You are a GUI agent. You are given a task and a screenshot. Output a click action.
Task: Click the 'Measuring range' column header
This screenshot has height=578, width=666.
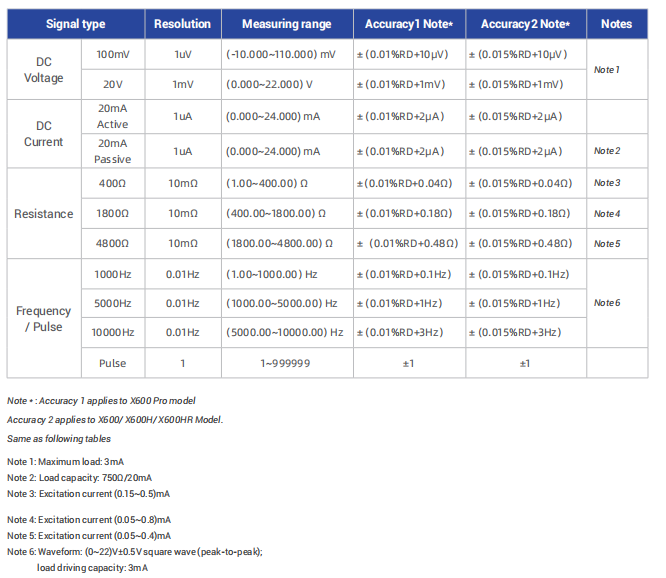(287, 24)
